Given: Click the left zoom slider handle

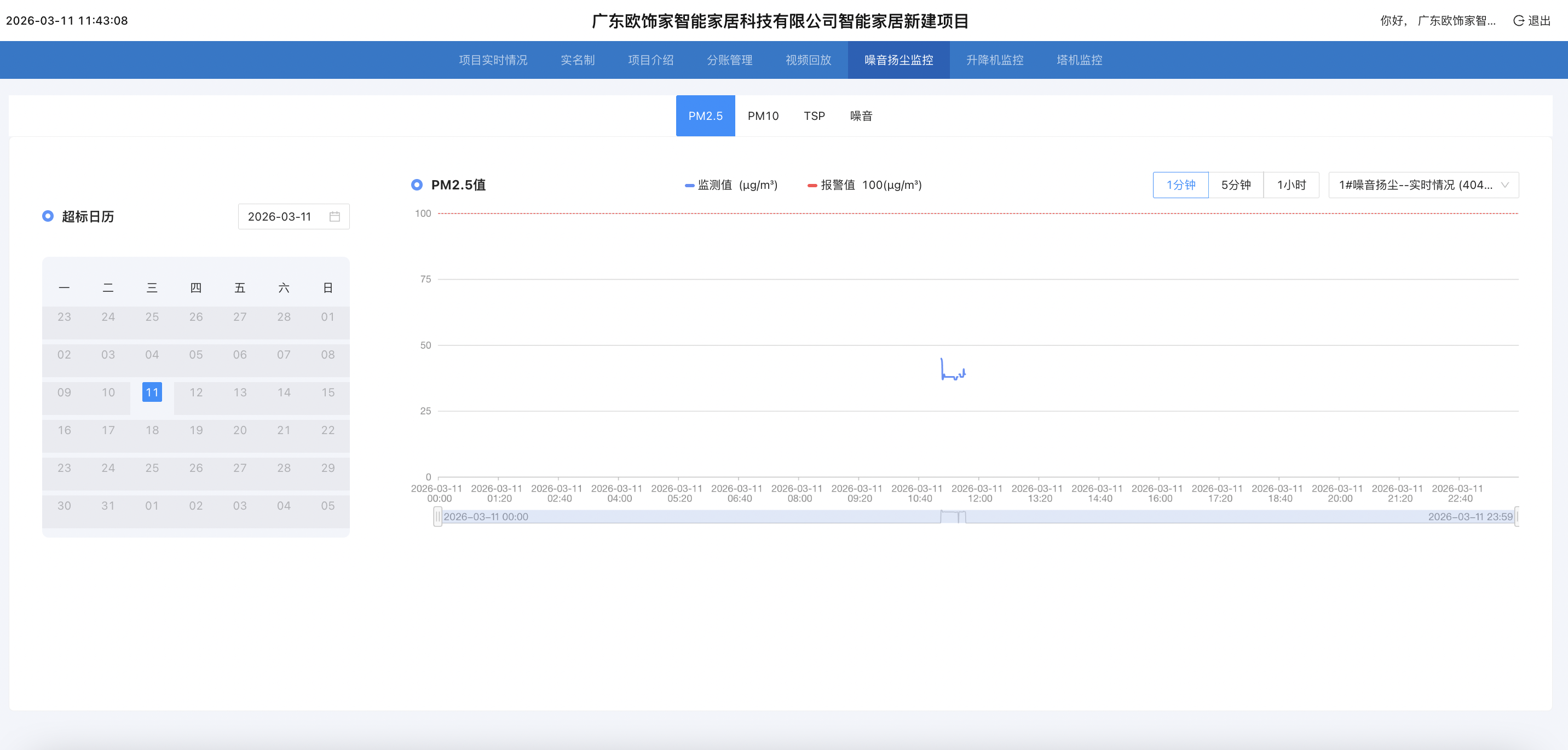Looking at the screenshot, I should coord(437,517).
